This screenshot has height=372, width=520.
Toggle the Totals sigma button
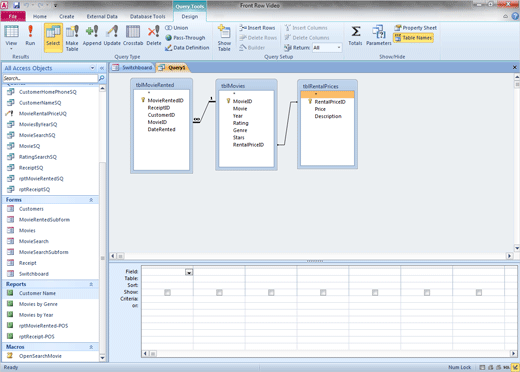pyautogui.click(x=355, y=35)
